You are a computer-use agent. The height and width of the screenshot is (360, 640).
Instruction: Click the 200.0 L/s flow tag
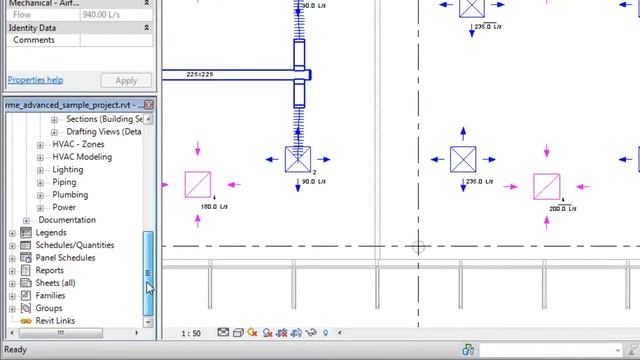coord(562,209)
